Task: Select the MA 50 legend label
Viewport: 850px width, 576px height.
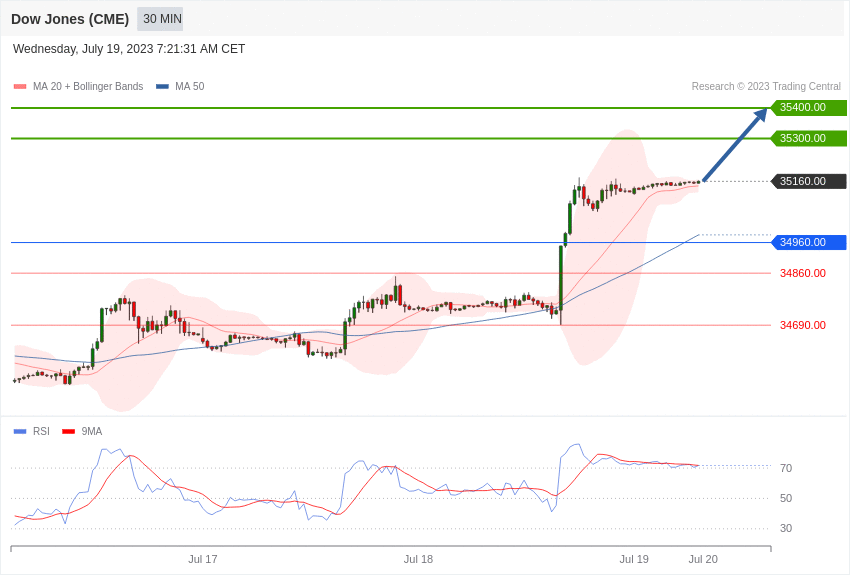Action: click(x=190, y=87)
